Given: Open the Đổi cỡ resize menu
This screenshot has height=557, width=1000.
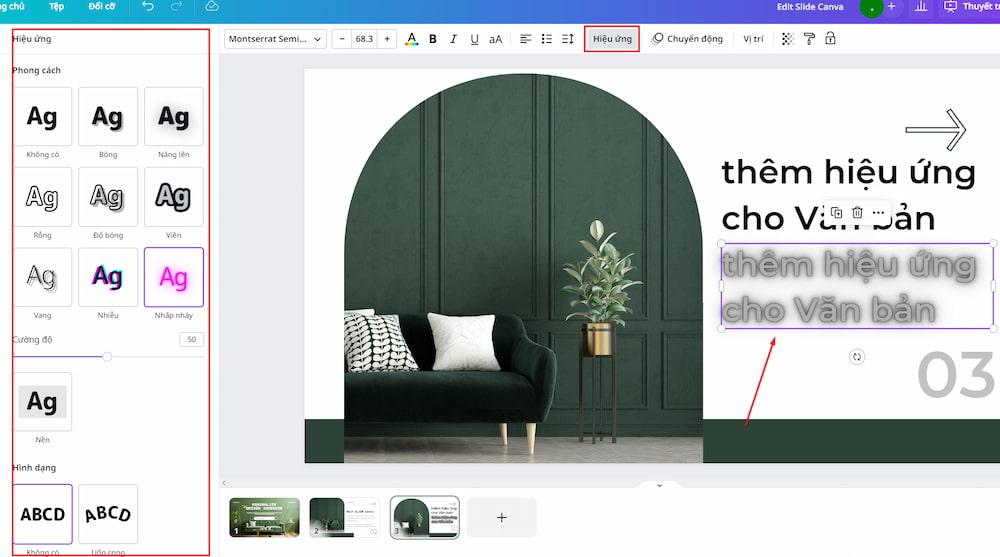Looking at the screenshot, I should 102,6.
